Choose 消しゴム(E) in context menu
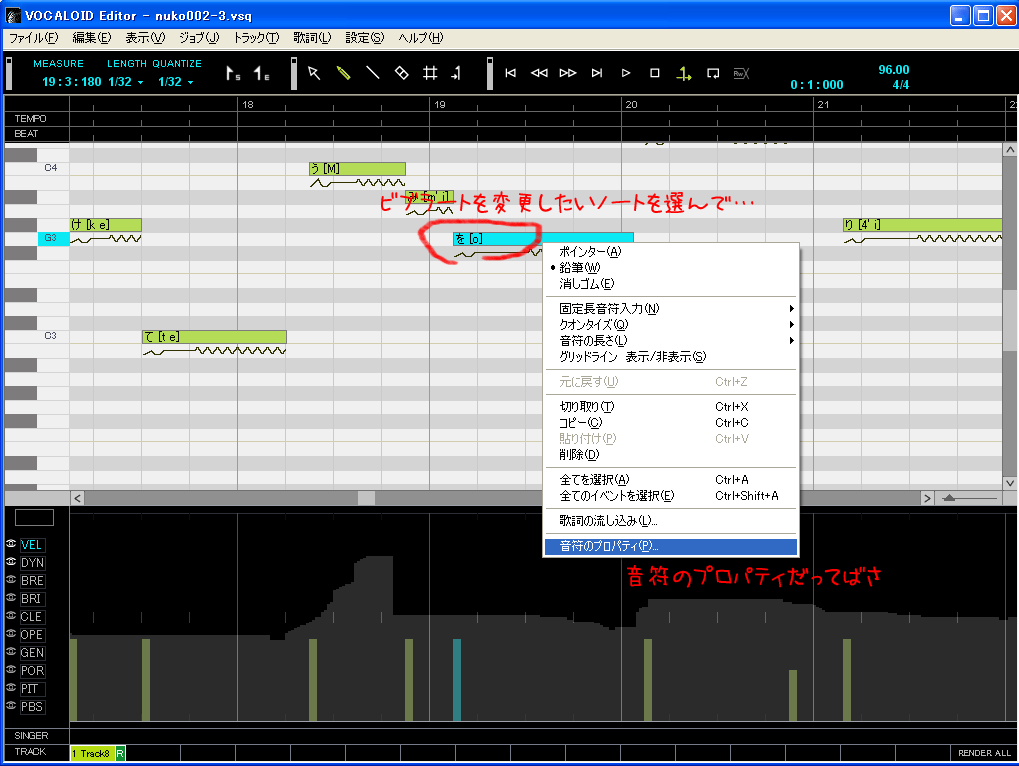 pyautogui.click(x=671, y=284)
